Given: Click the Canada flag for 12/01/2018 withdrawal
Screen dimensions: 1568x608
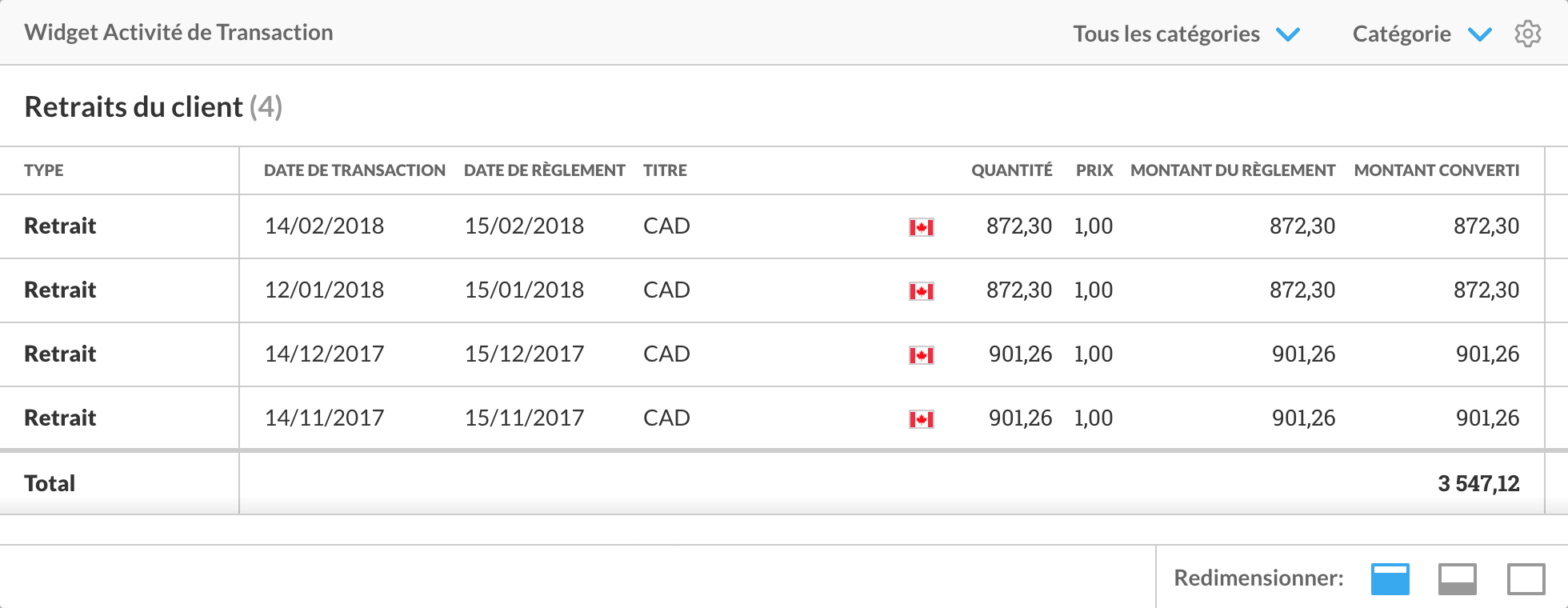Looking at the screenshot, I should (921, 291).
